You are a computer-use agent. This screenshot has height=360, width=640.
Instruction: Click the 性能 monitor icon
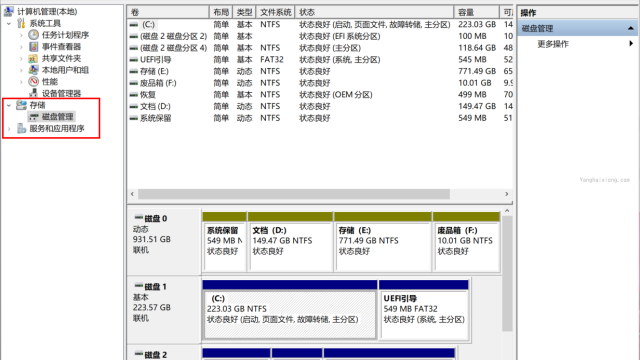point(33,82)
